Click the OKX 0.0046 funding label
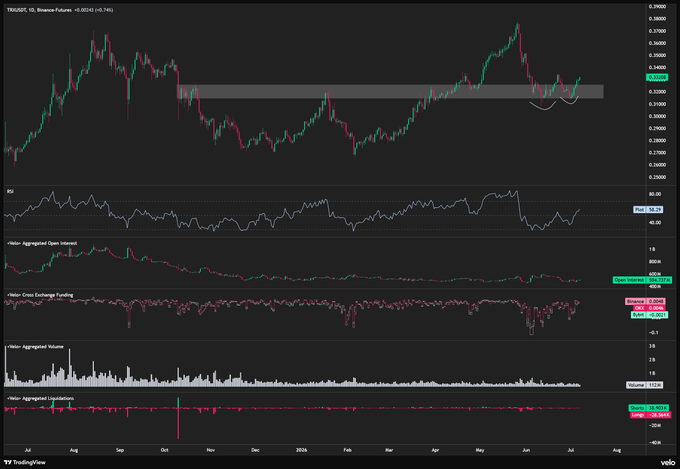Screen dimensions: 680x469 point(649,308)
